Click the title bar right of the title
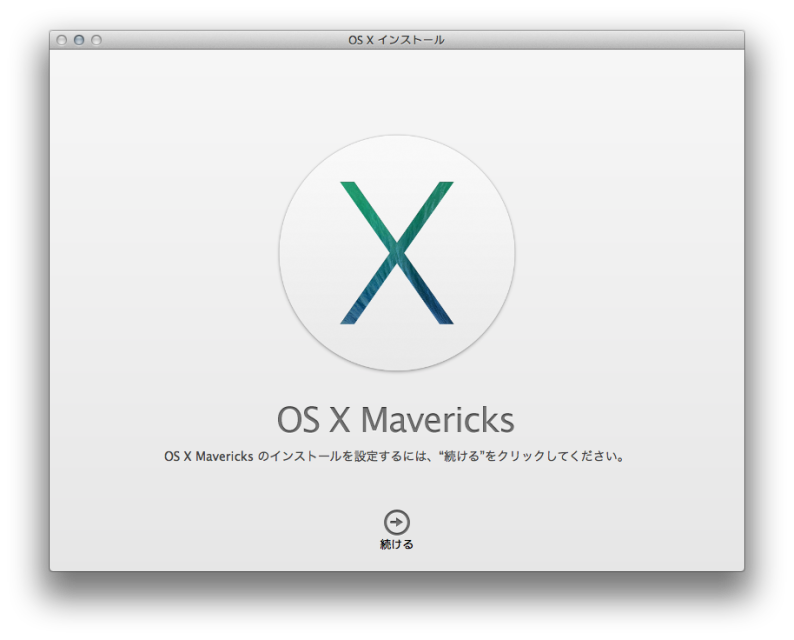 (600, 40)
